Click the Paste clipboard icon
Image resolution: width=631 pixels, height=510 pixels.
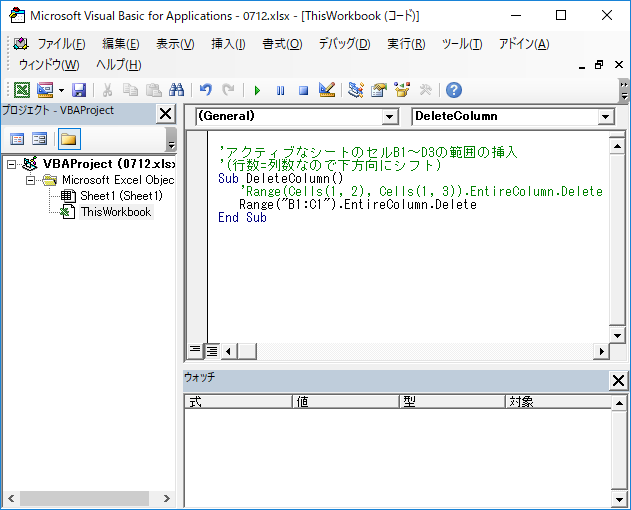154,90
